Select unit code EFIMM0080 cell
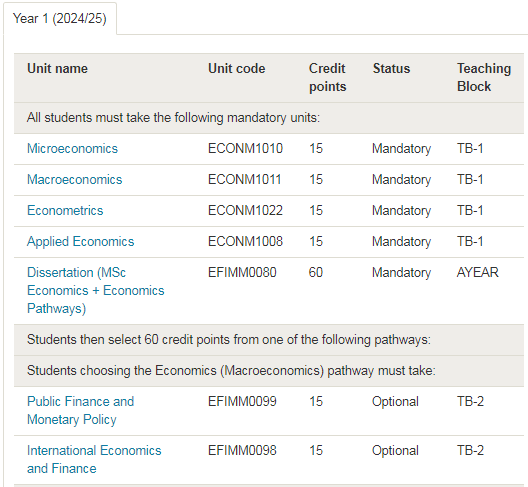528x487 pixels. click(242, 272)
